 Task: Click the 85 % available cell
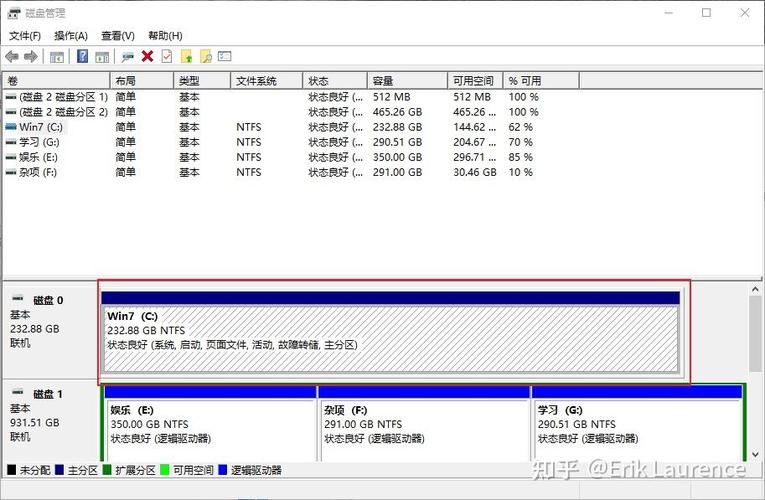[x=521, y=157]
